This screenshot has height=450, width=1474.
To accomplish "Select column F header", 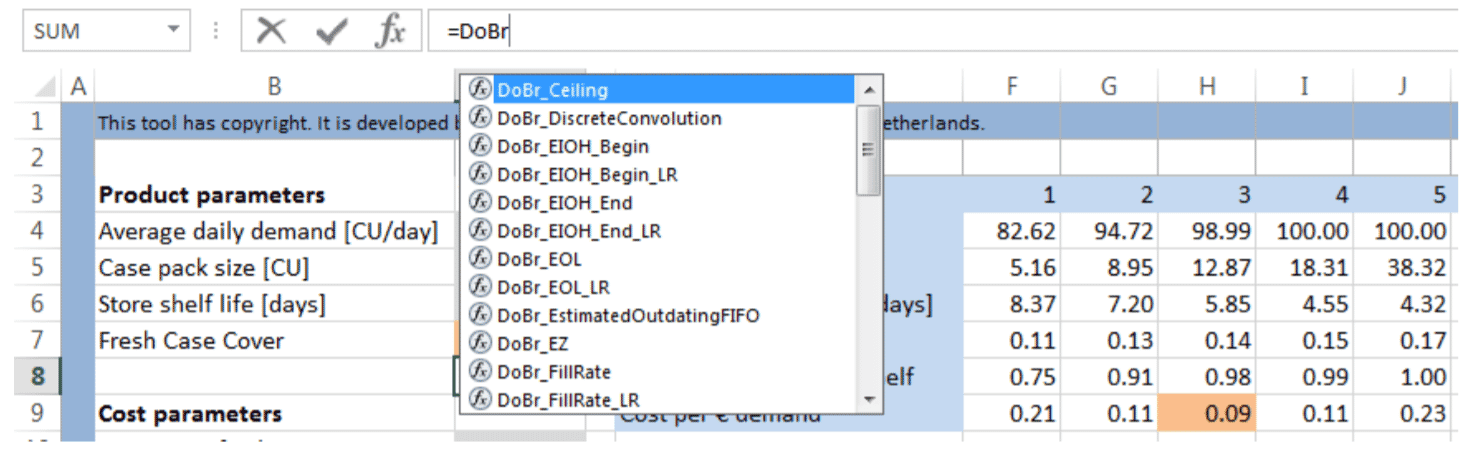I will 1012,87.
